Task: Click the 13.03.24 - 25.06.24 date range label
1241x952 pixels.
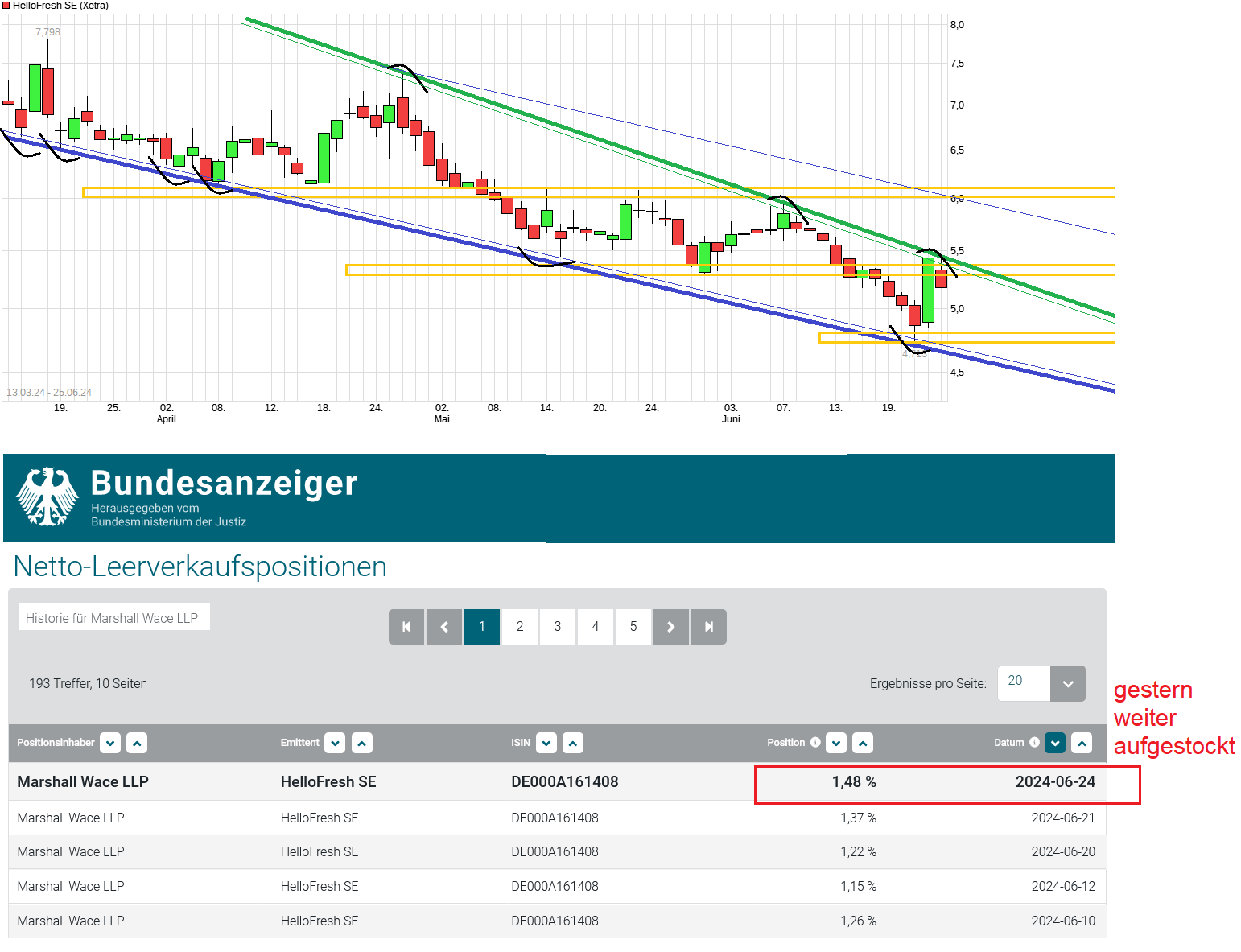Action: coord(49,393)
